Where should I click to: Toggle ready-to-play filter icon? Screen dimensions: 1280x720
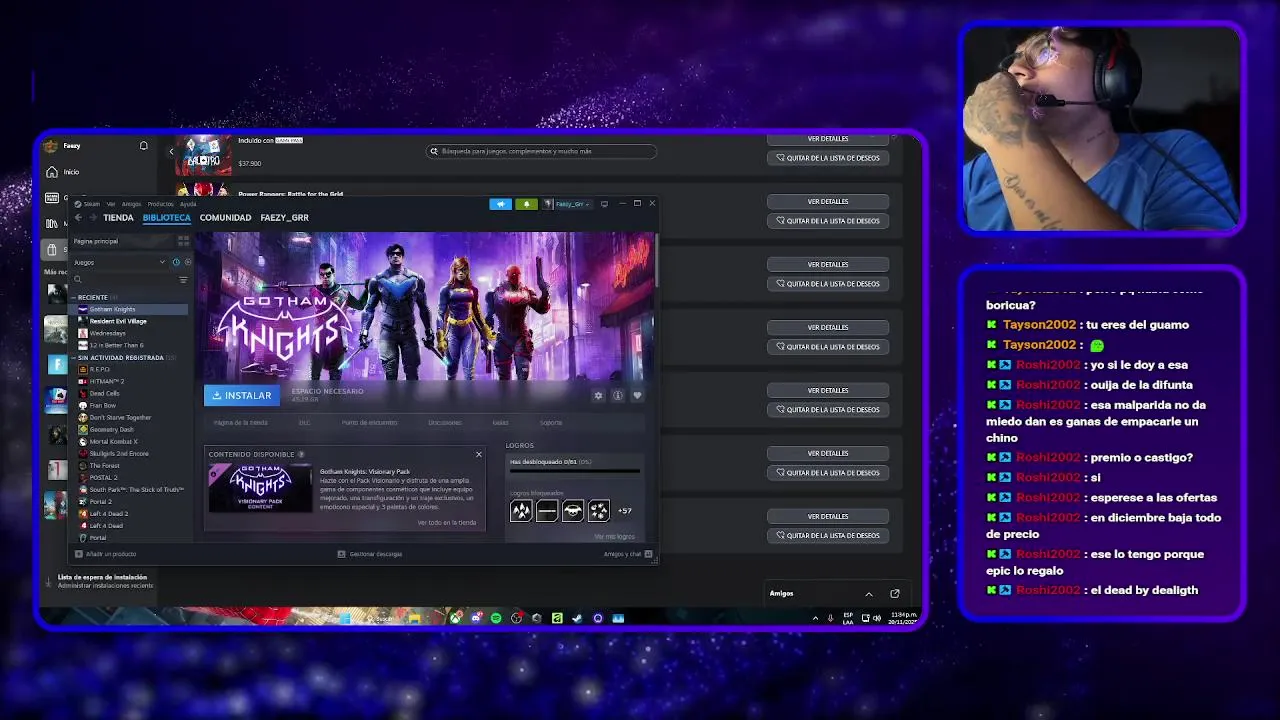click(x=187, y=262)
